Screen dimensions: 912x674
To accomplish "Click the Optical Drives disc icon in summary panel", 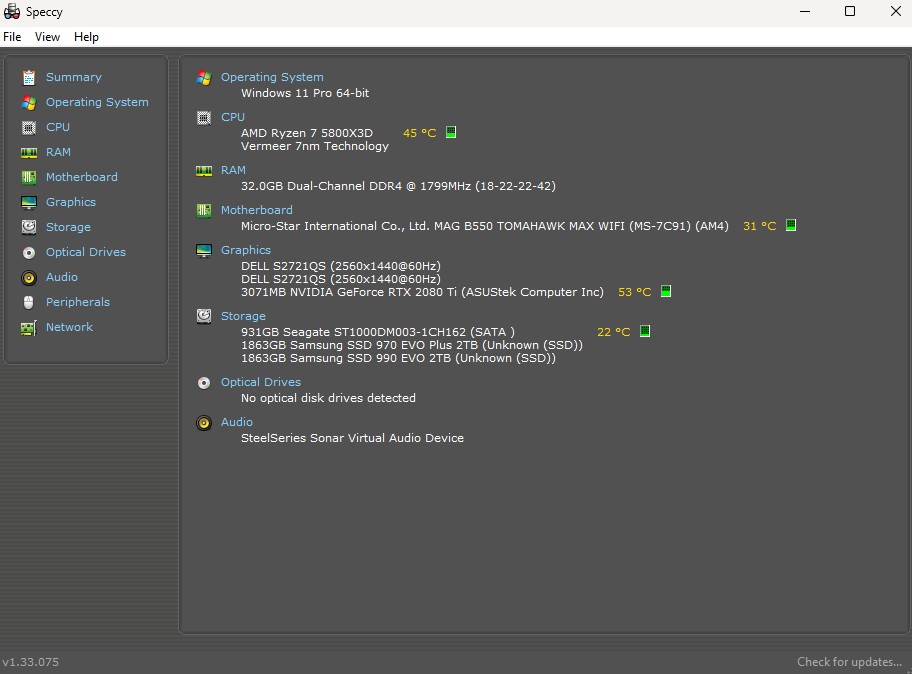I will point(204,383).
